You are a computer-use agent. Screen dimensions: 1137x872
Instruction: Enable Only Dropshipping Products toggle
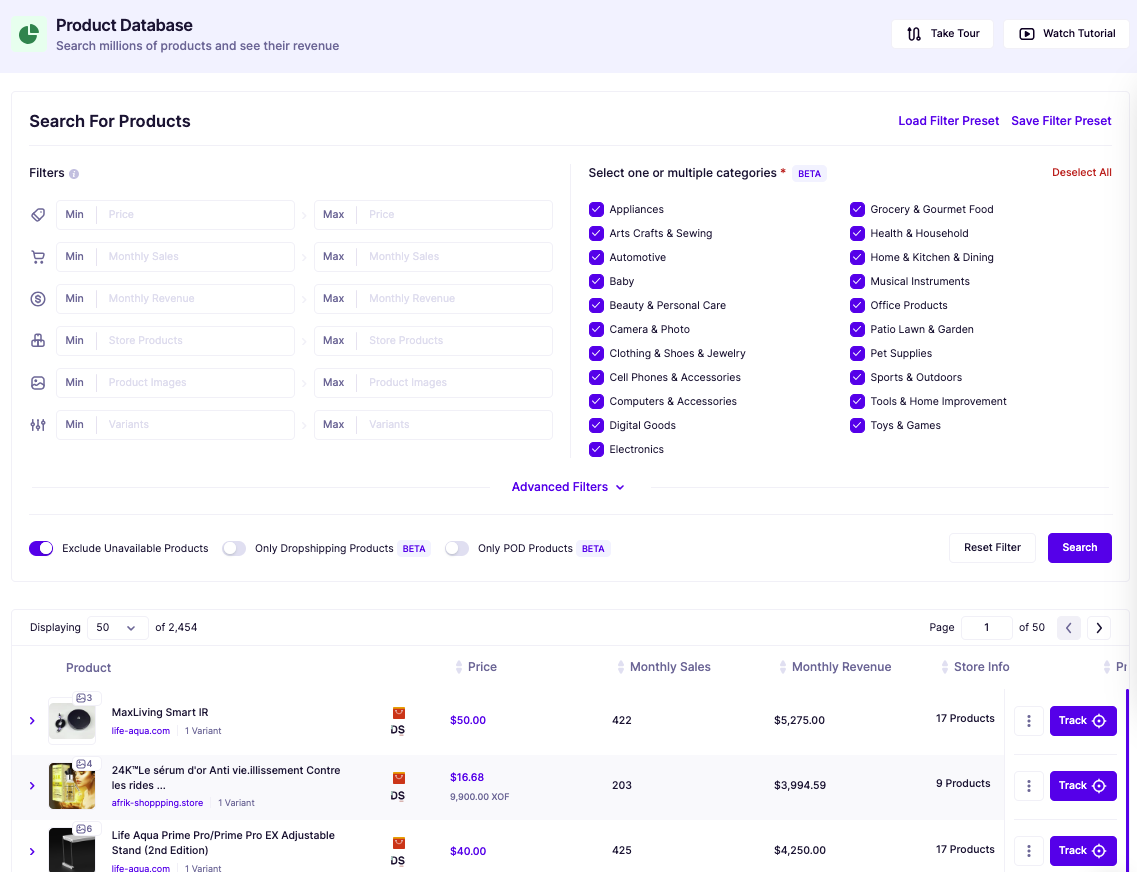(233, 548)
